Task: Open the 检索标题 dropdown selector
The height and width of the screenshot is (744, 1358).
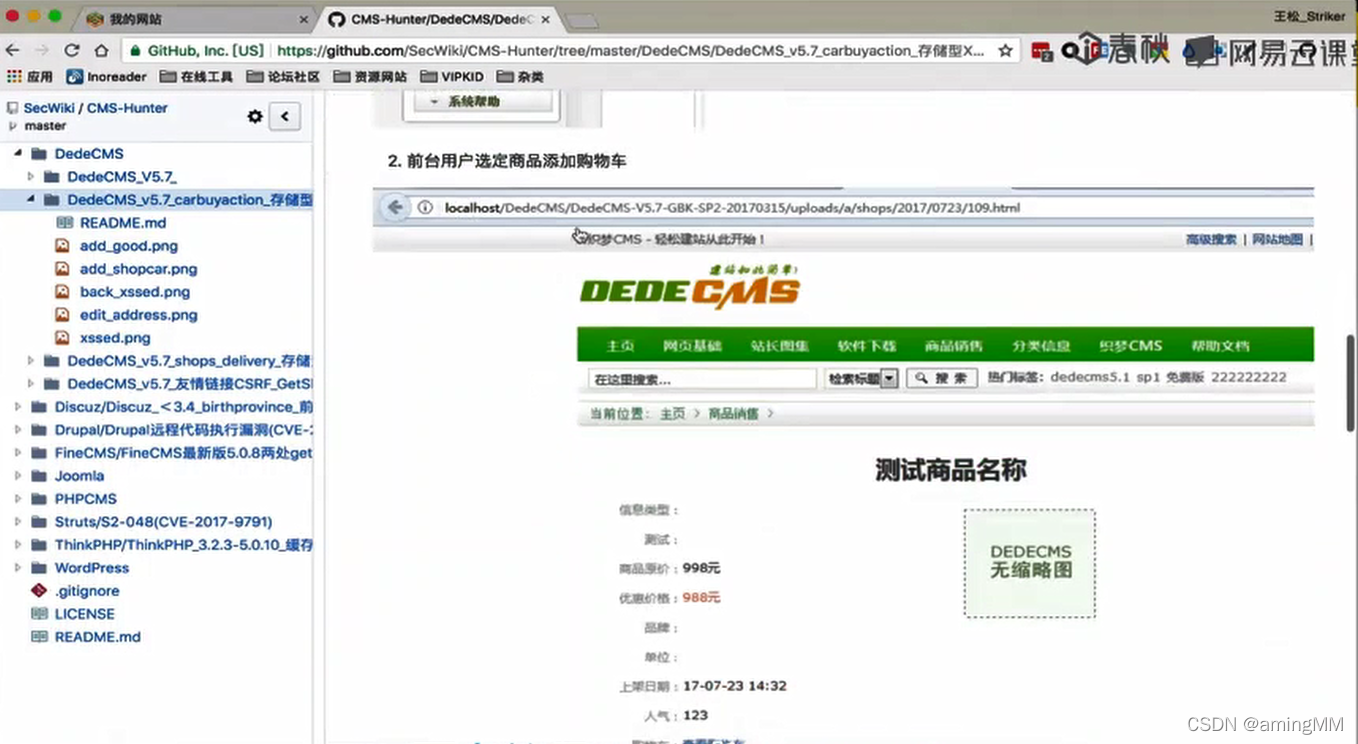Action: 861,377
